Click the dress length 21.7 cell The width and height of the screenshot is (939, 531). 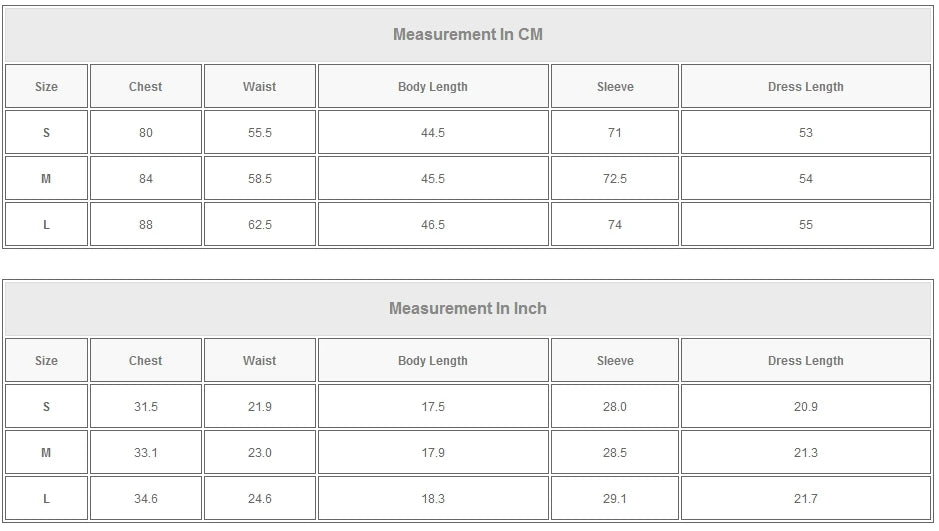point(805,499)
